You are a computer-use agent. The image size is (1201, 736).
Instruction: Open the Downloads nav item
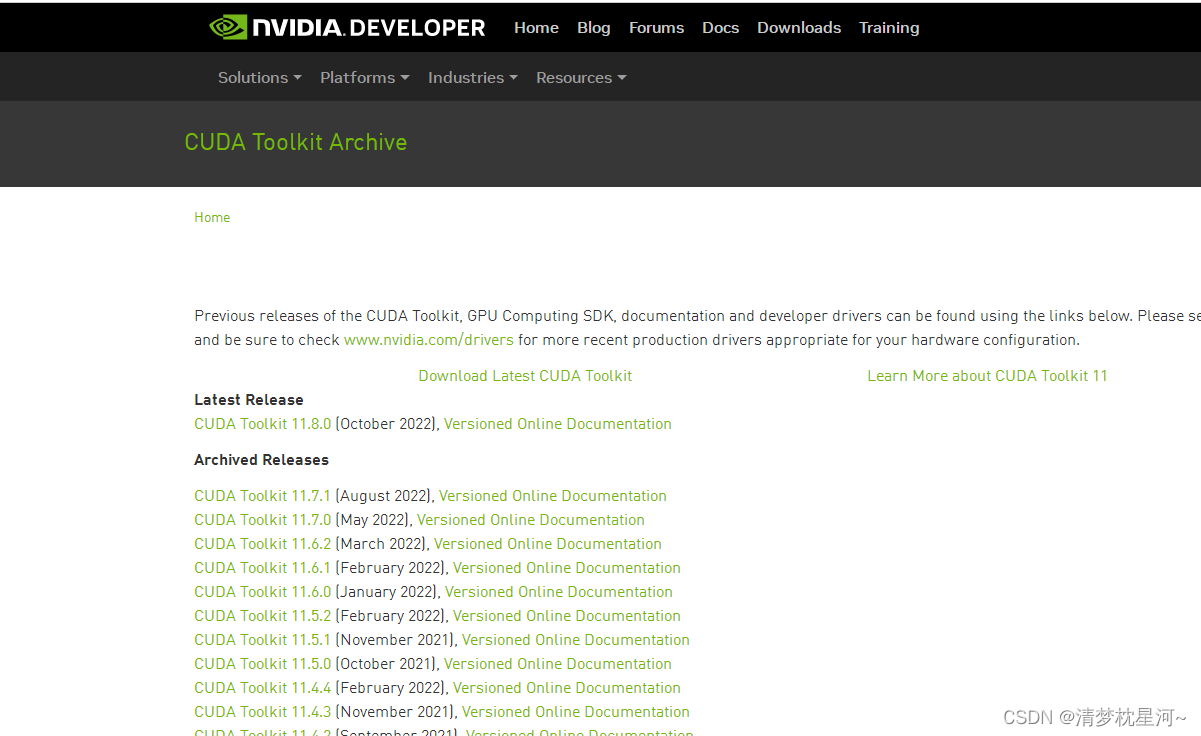click(x=799, y=28)
